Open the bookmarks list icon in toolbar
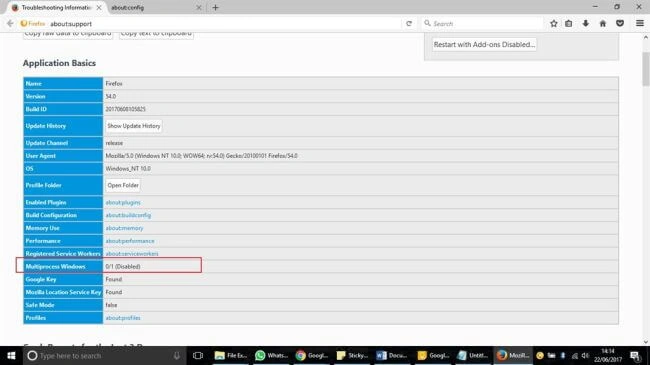This screenshot has width=650, height=365. (569, 24)
